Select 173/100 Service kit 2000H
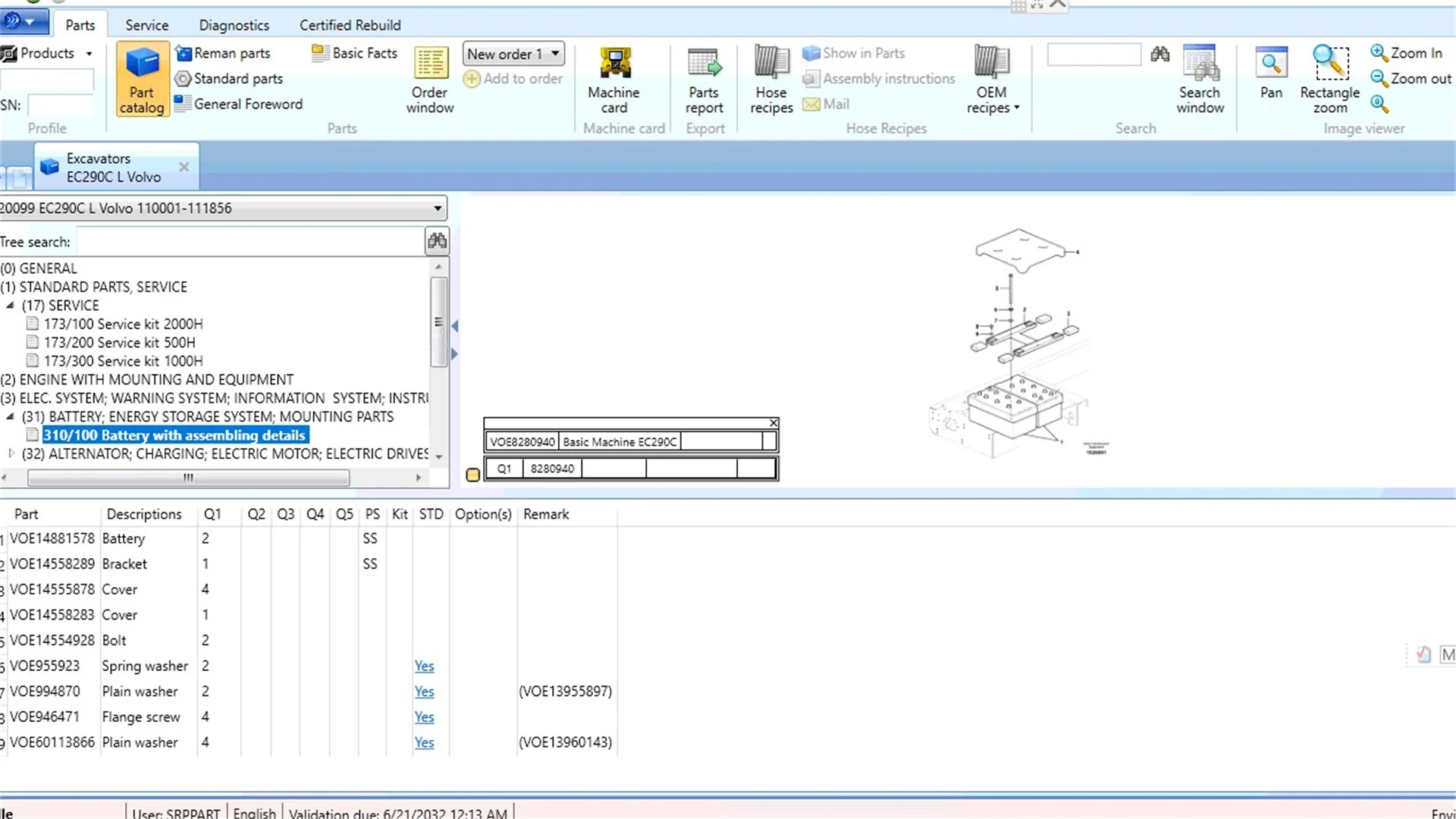Screen dimensions: 1456x819 (124, 324)
